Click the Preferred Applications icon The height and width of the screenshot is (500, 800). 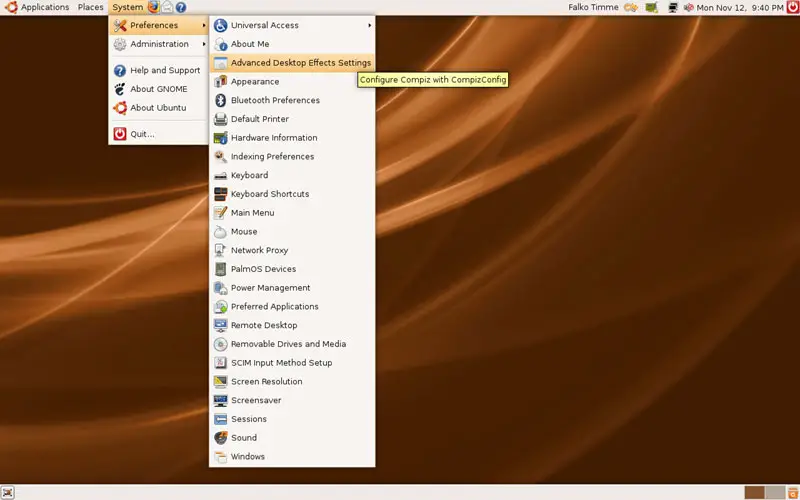click(x=220, y=307)
